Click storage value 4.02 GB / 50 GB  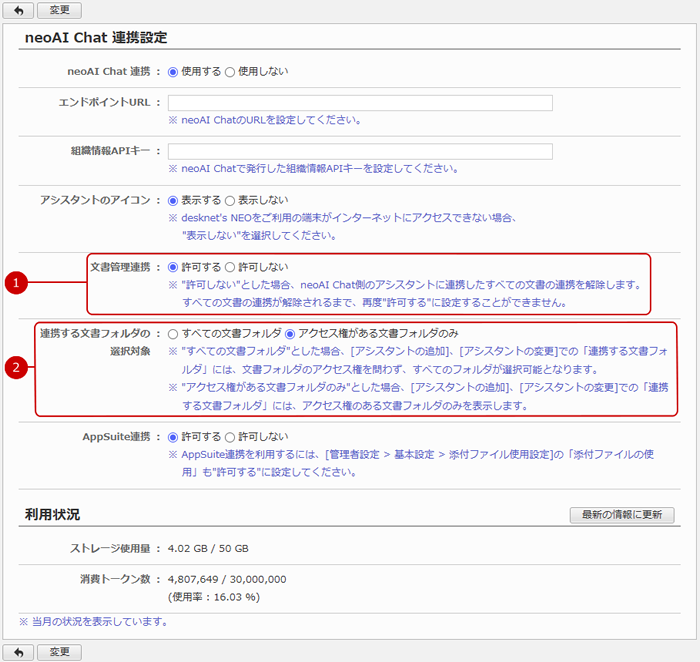[x=208, y=548]
